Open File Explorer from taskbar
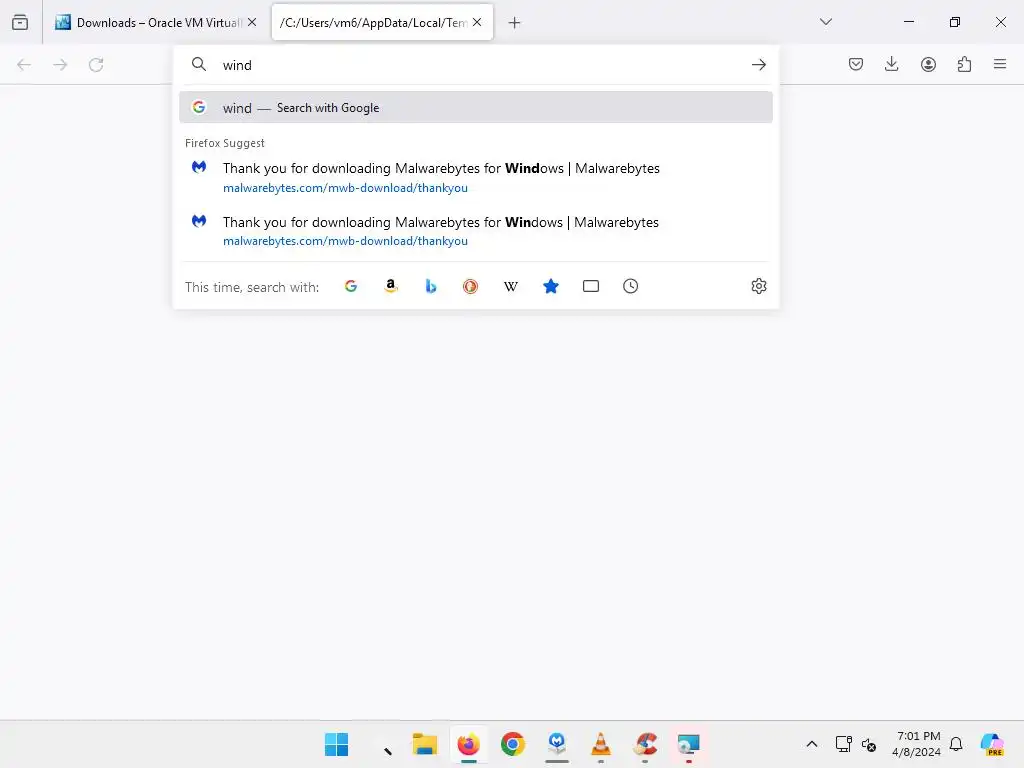The image size is (1024, 768). pos(424,744)
